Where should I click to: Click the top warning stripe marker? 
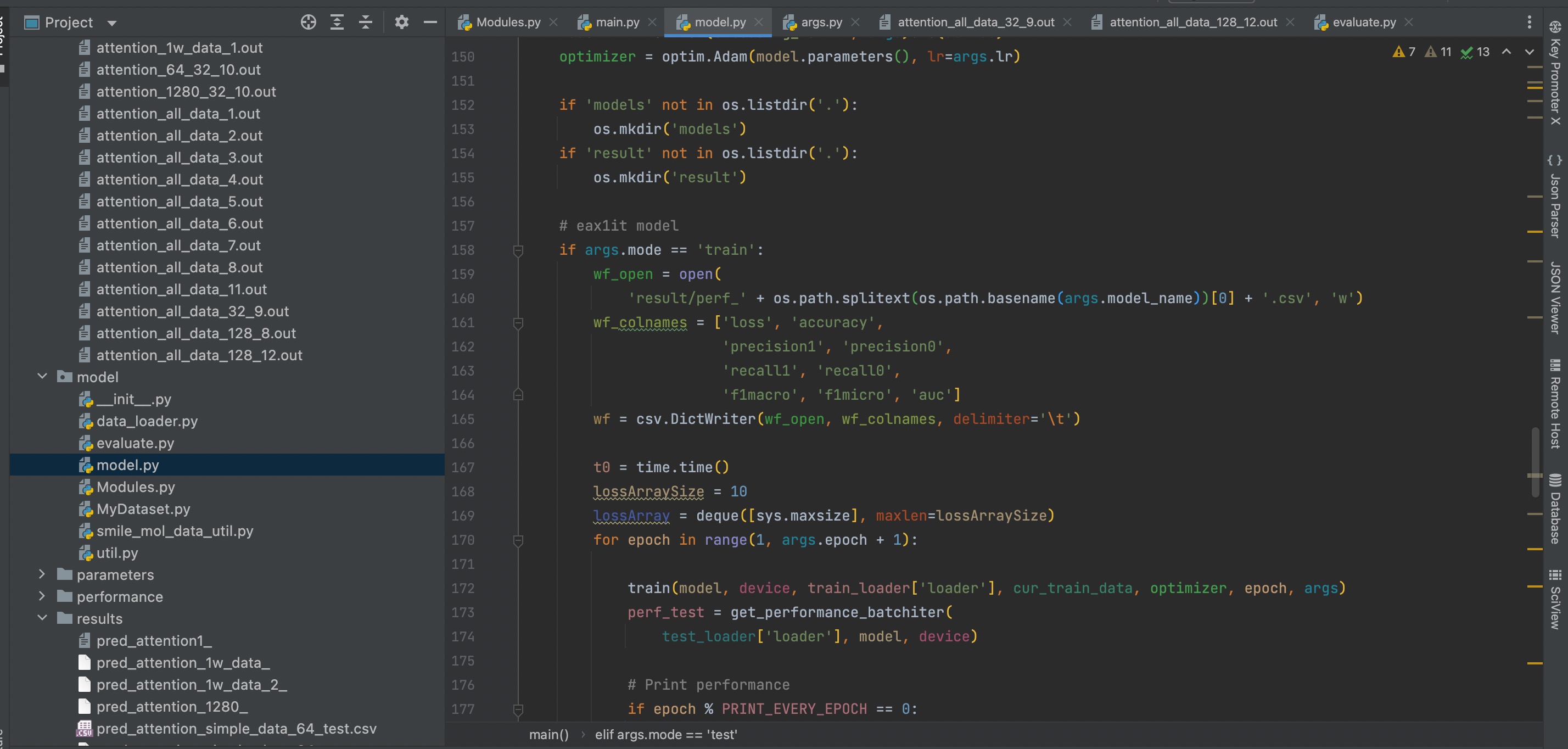pyautogui.click(x=1535, y=66)
